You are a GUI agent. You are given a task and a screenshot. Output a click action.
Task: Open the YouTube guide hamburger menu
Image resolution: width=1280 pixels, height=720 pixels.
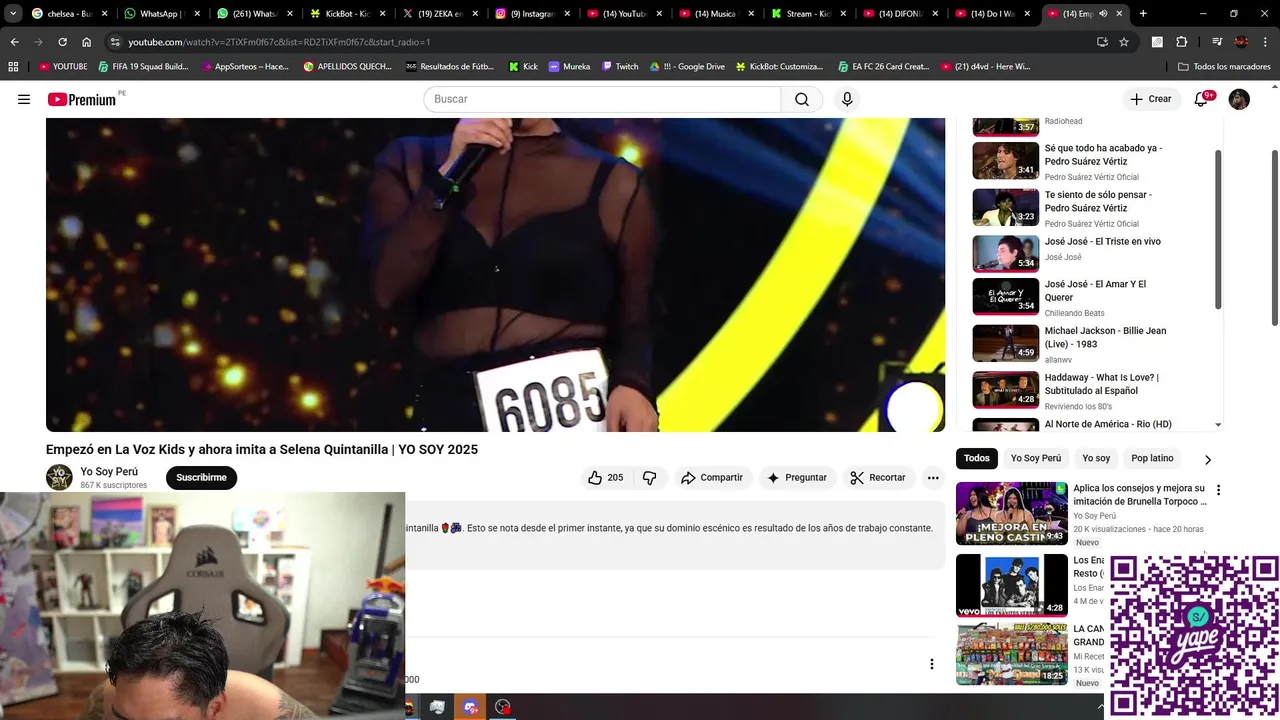click(24, 99)
